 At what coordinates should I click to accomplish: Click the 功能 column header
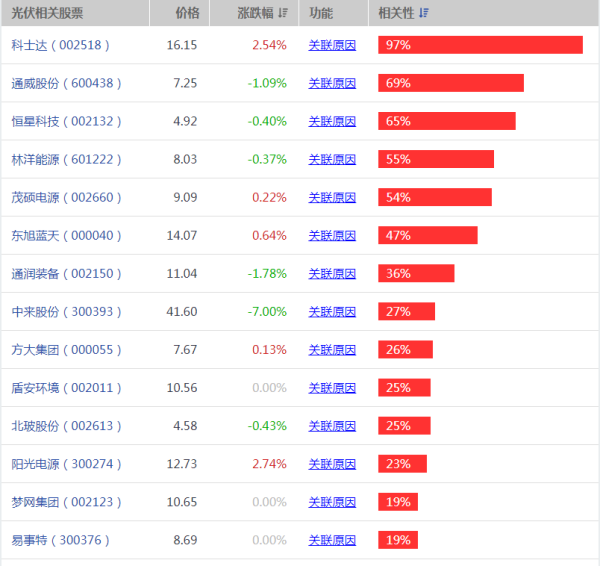click(x=333, y=13)
